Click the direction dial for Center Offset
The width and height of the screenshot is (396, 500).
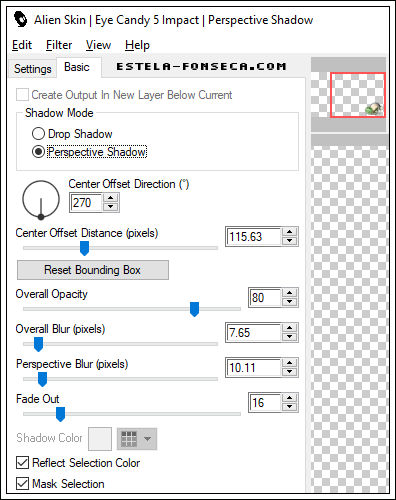tap(41, 200)
